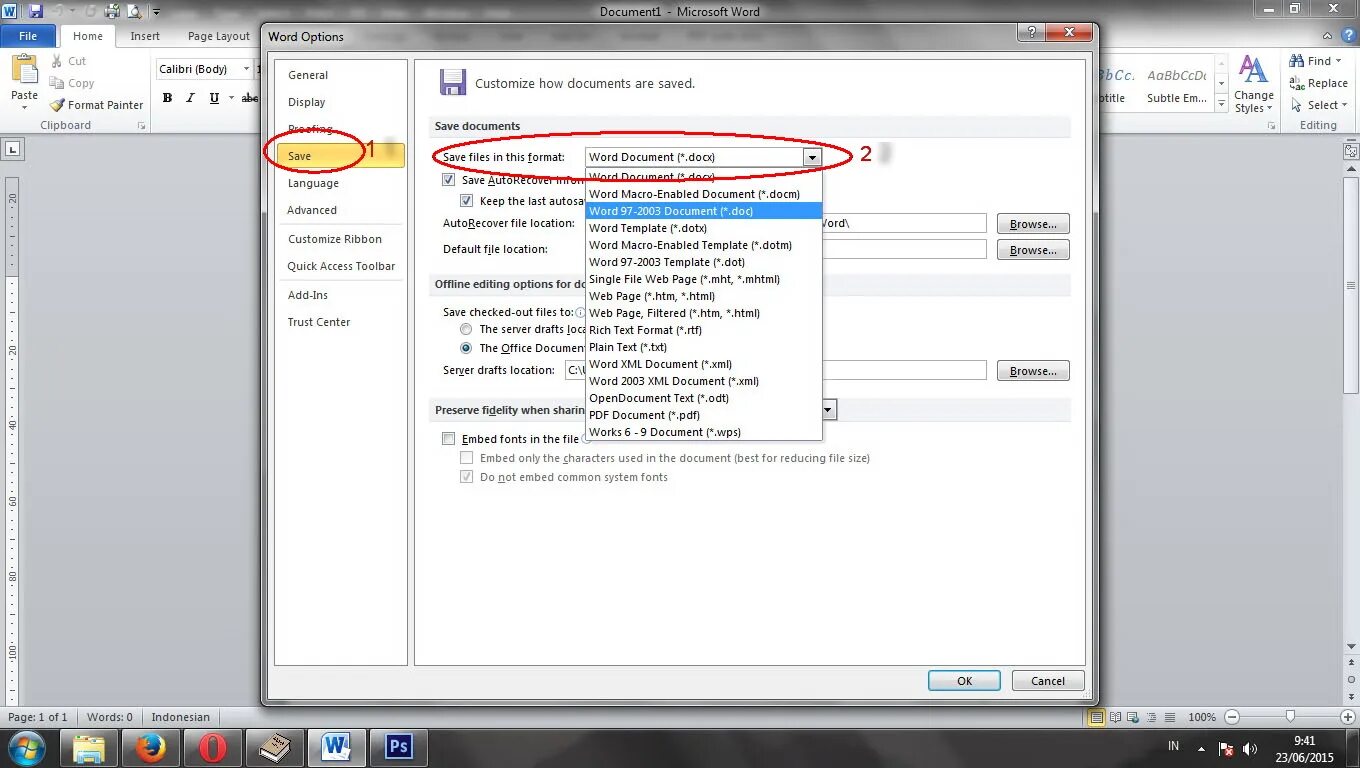Open the Change Styles dropdown
This screenshot has width=1360, height=768.
pos(1253,85)
